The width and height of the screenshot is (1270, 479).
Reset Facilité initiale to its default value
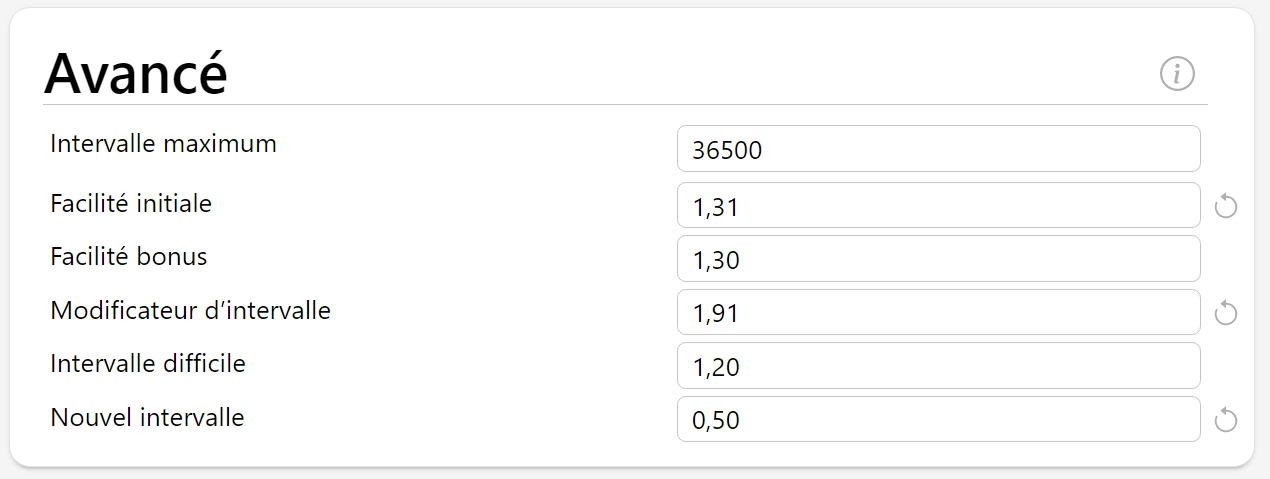pos(1226,206)
